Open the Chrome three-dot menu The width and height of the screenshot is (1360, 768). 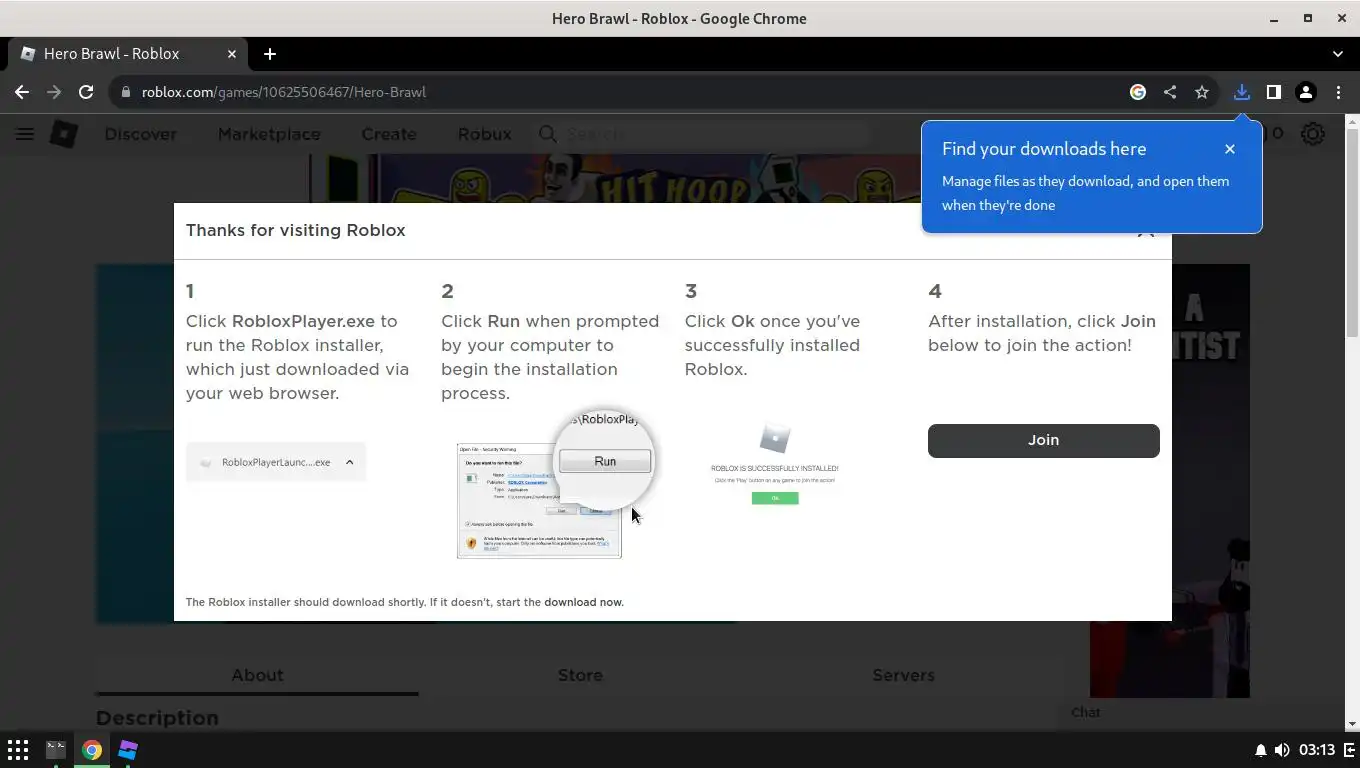click(1338, 92)
